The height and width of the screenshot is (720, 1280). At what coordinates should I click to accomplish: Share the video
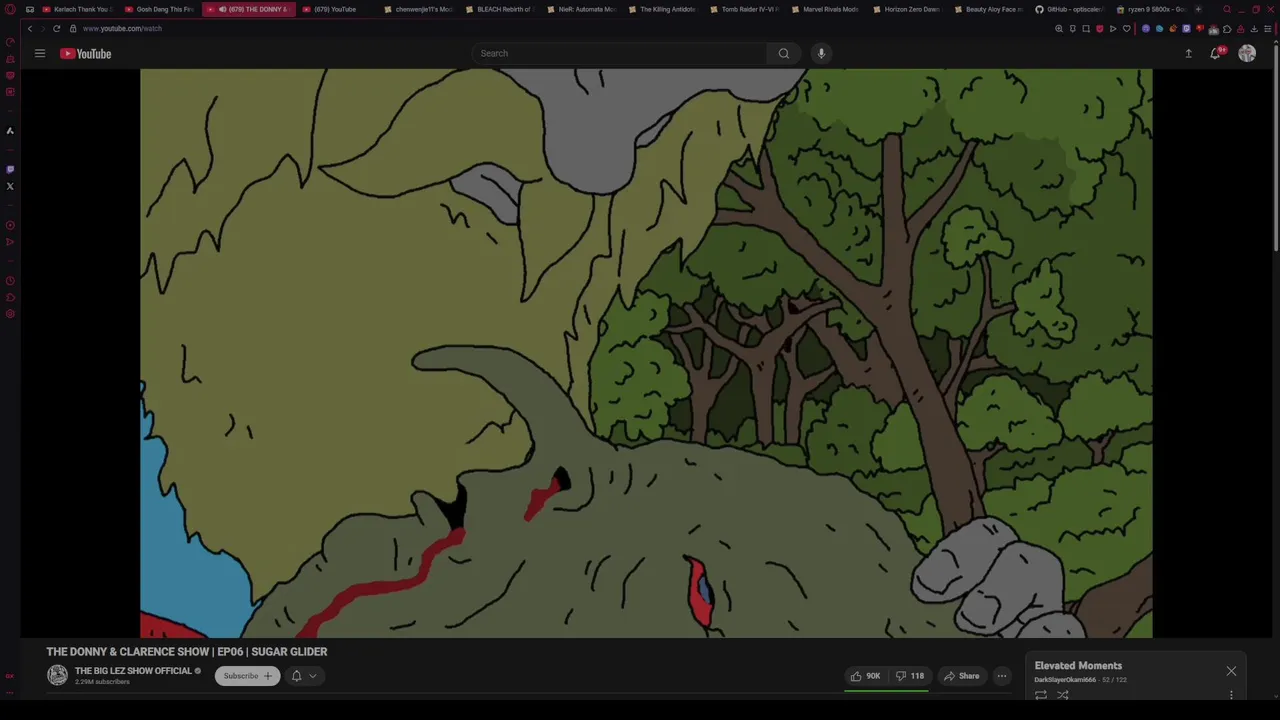coord(961,676)
